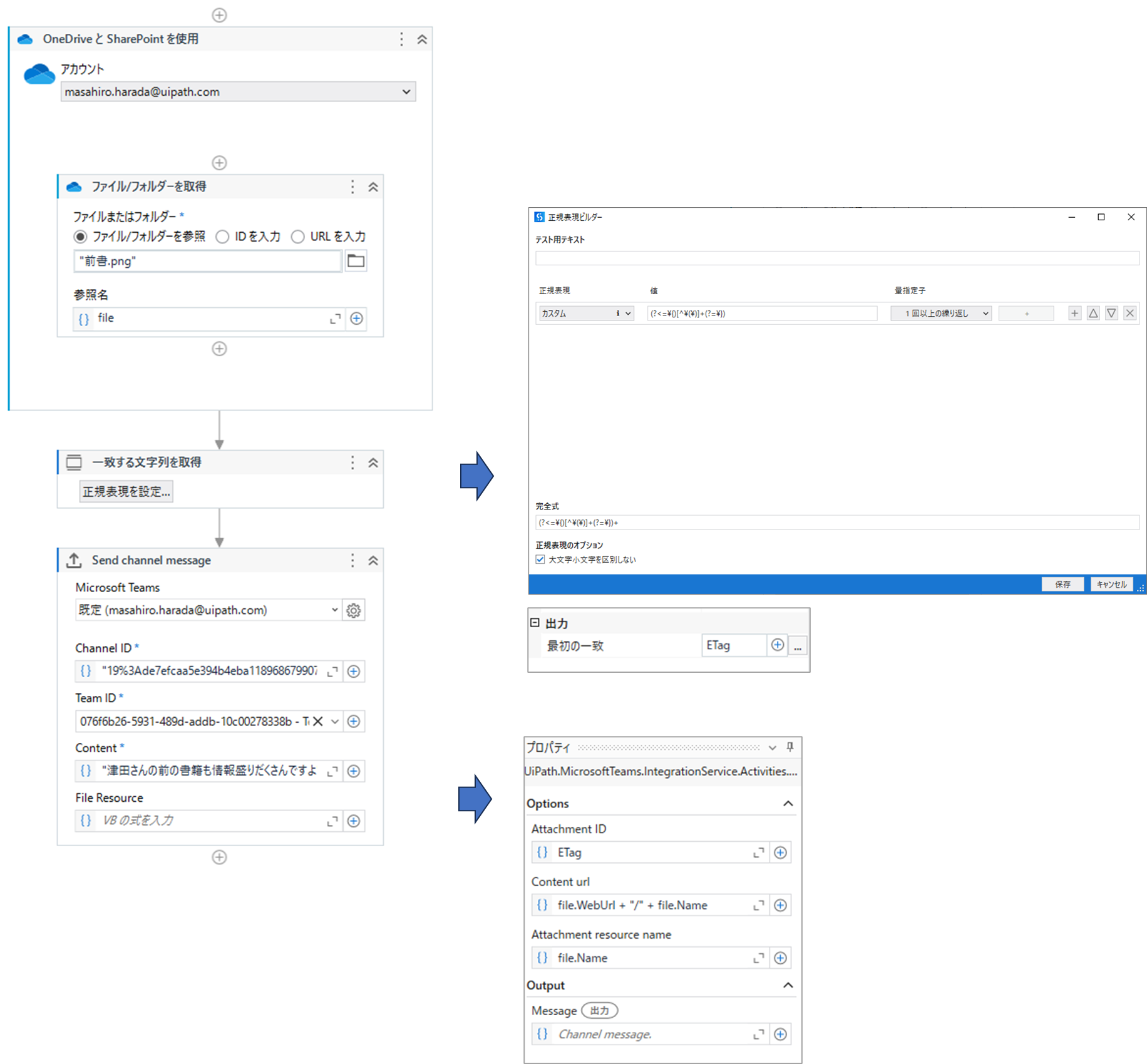1147x1064 pixels.
Task: Add activity via plus above OneDrive activity
Action: pyautogui.click(x=219, y=15)
